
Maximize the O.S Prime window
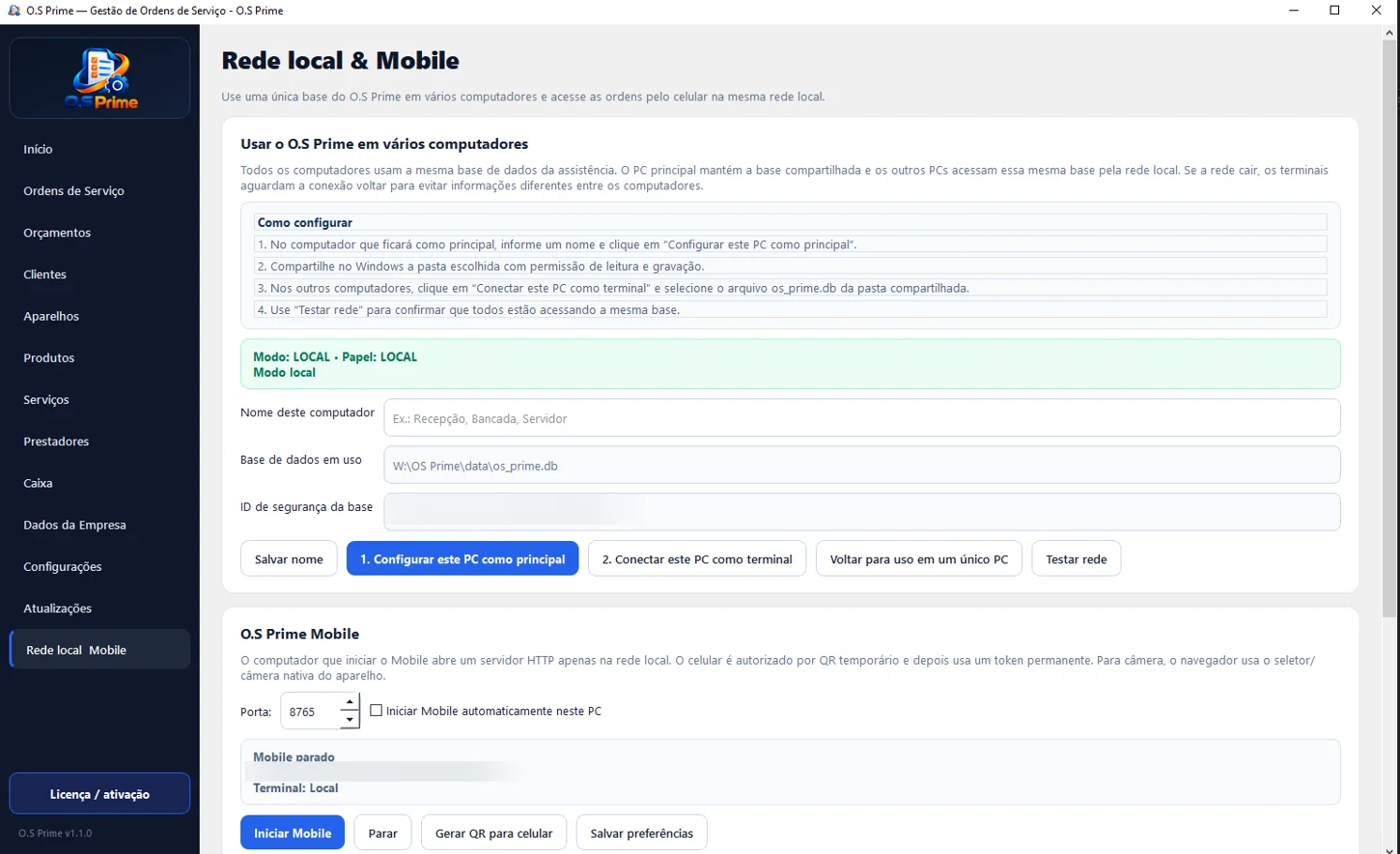point(1334,11)
